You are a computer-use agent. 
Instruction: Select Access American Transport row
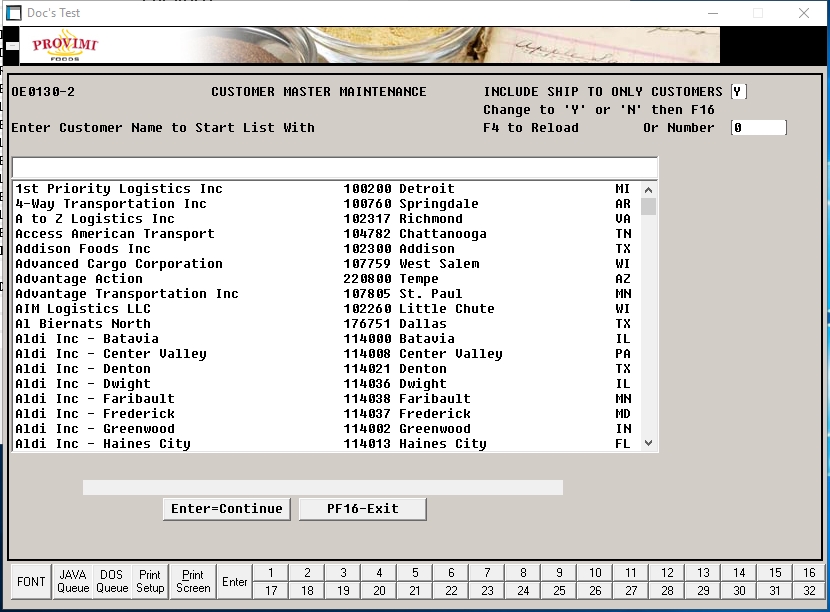click(x=326, y=233)
